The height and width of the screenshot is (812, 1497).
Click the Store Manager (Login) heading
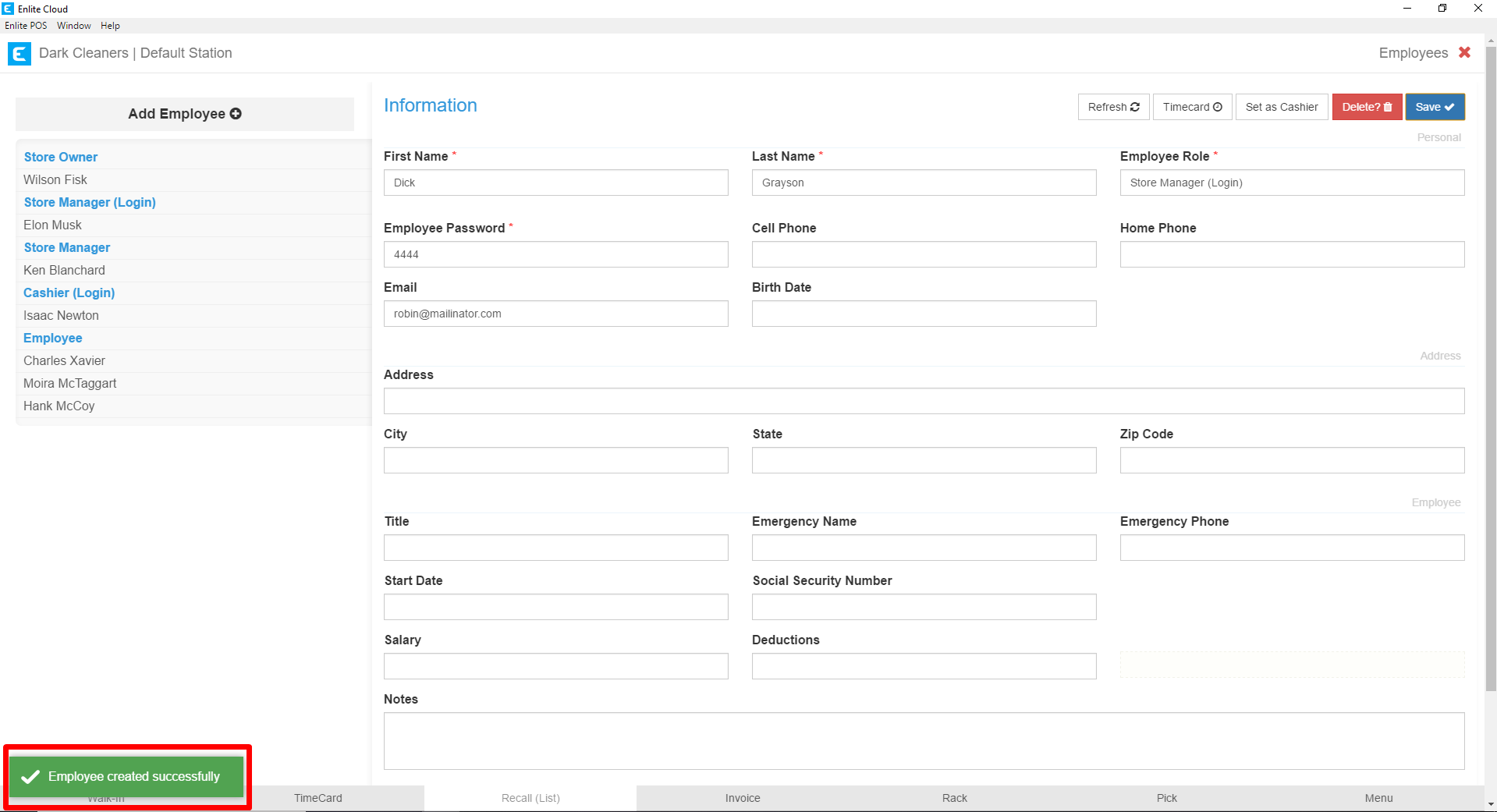click(x=90, y=203)
